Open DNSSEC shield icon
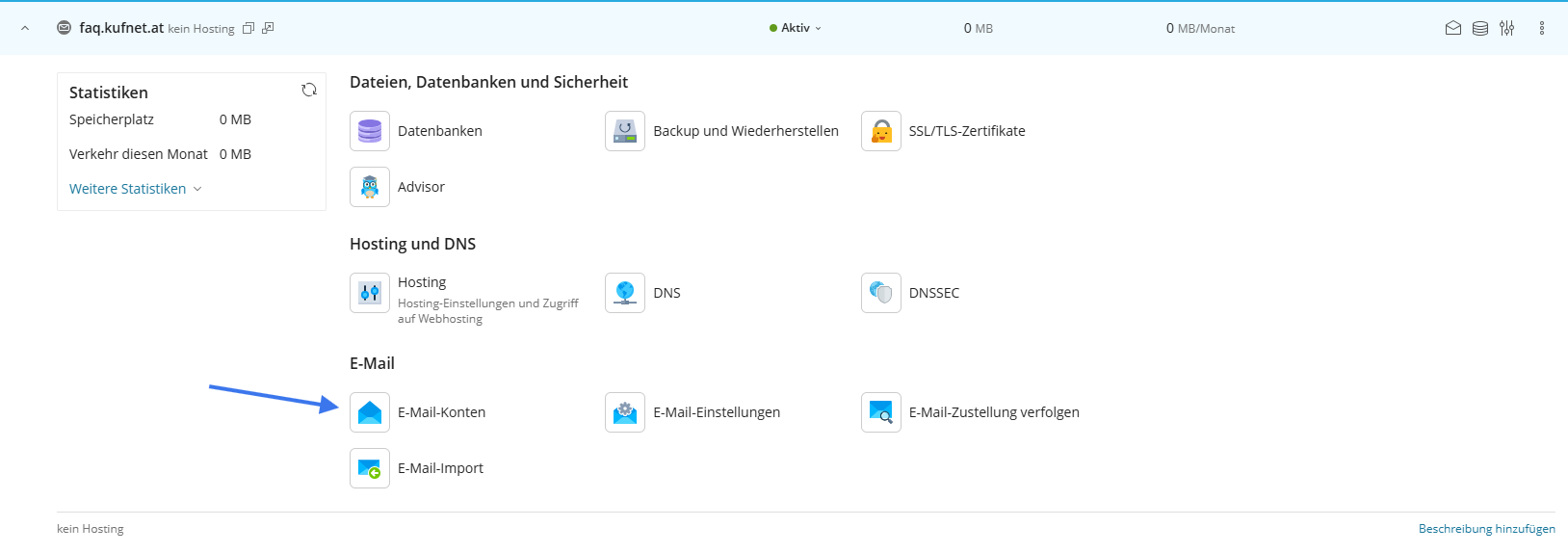Viewport: 1568px width, 553px height. coord(880,293)
